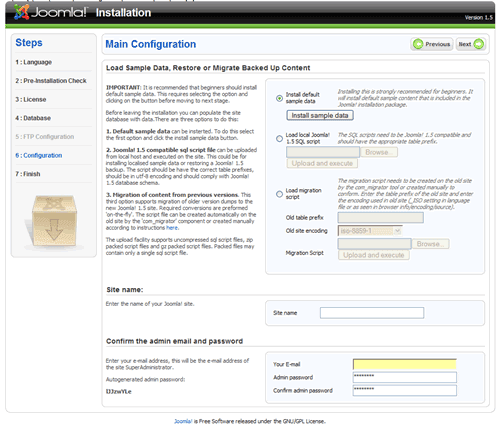Click the green Previous arrow icon
500x424 pixels.
tap(418, 44)
